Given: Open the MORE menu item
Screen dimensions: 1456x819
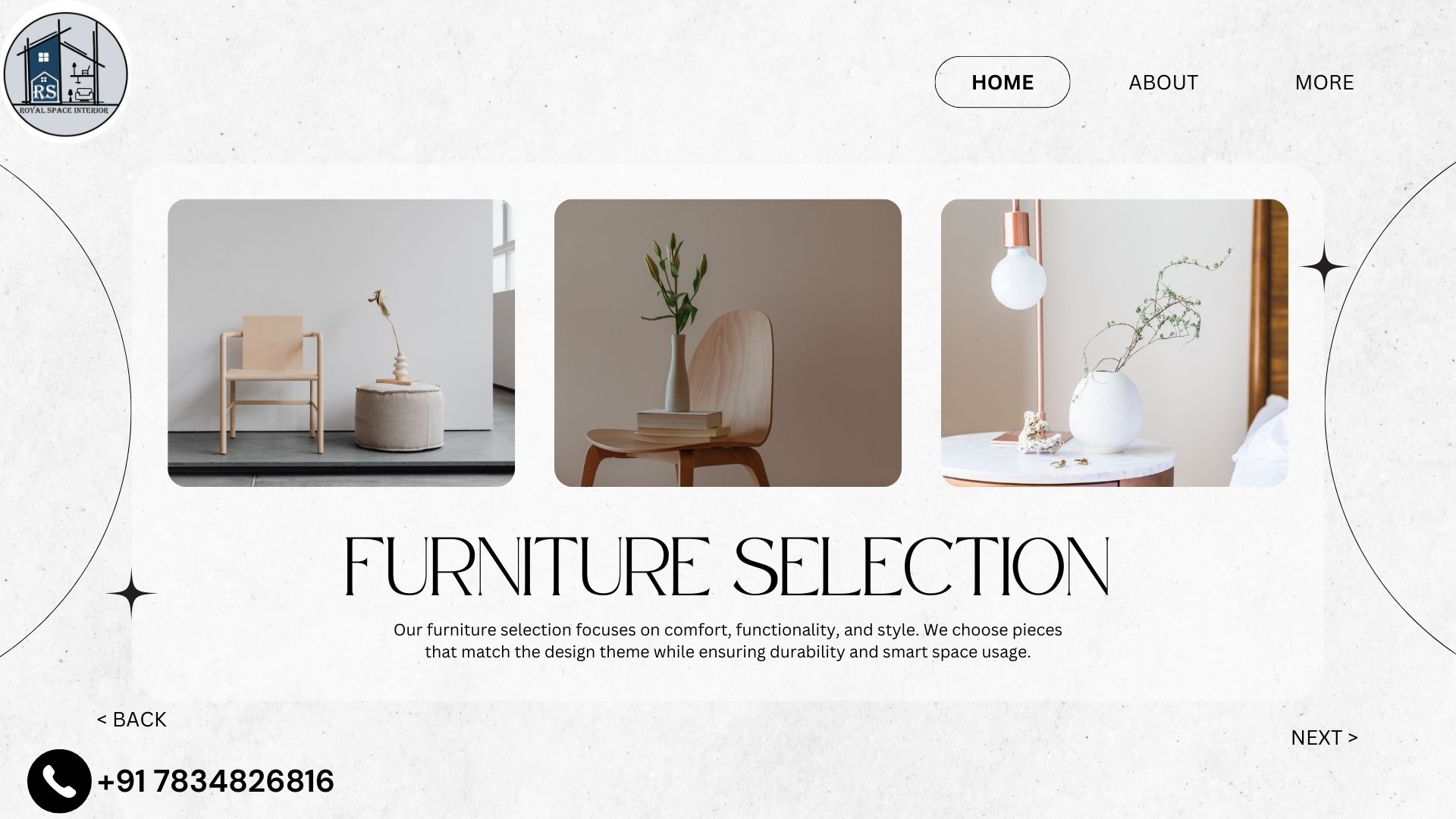Looking at the screenshot, I should pyautogui.click(x=1324, y=82).
